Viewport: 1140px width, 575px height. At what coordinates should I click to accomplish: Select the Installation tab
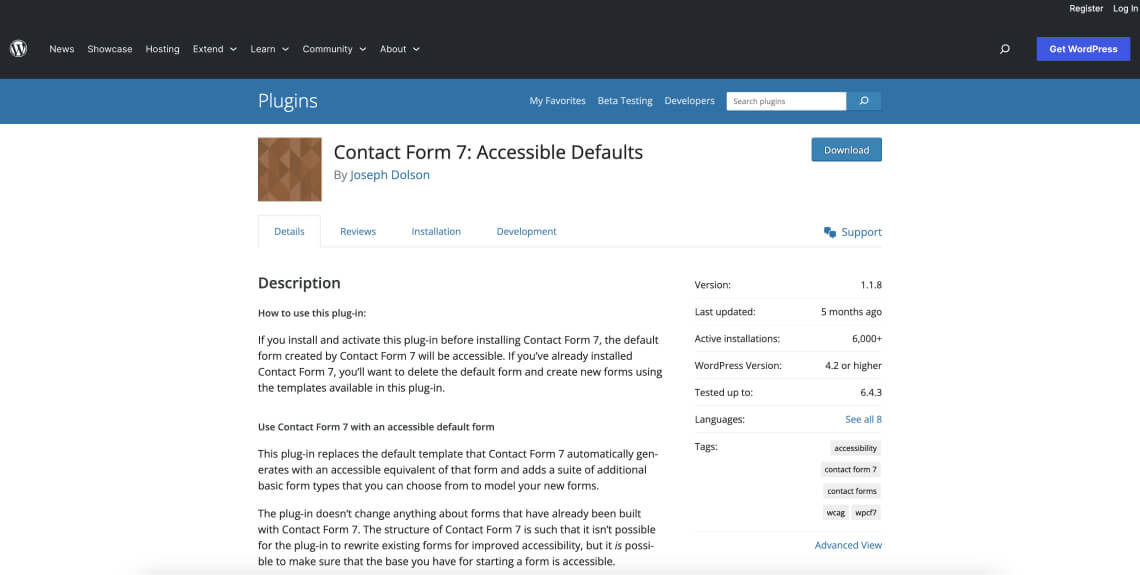436,231
